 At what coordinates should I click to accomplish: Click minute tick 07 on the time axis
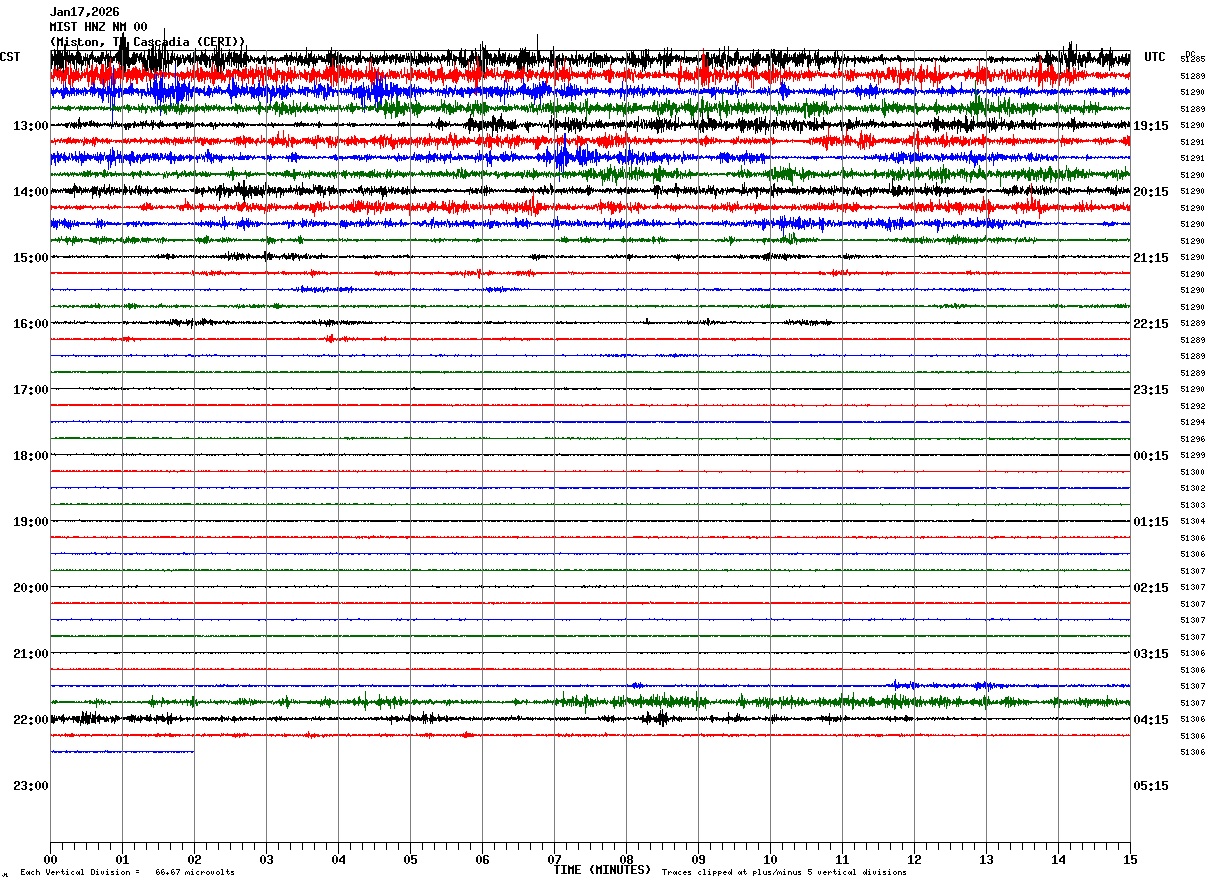tap(554, 860)
